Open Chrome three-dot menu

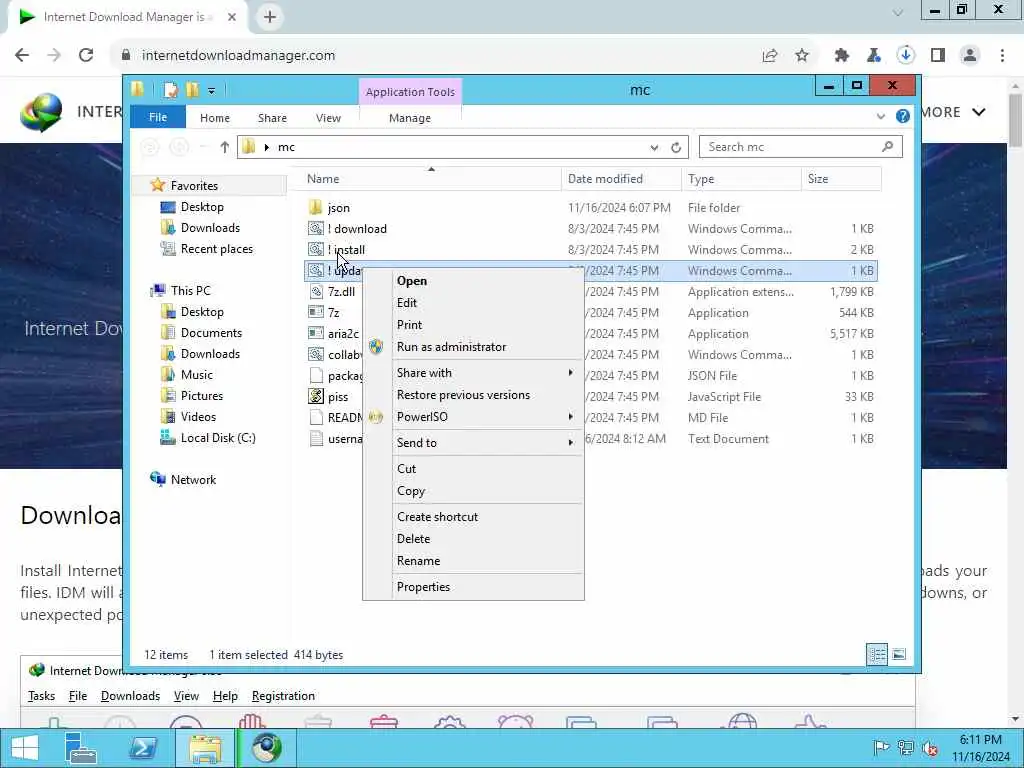(x=1002, y=56)
